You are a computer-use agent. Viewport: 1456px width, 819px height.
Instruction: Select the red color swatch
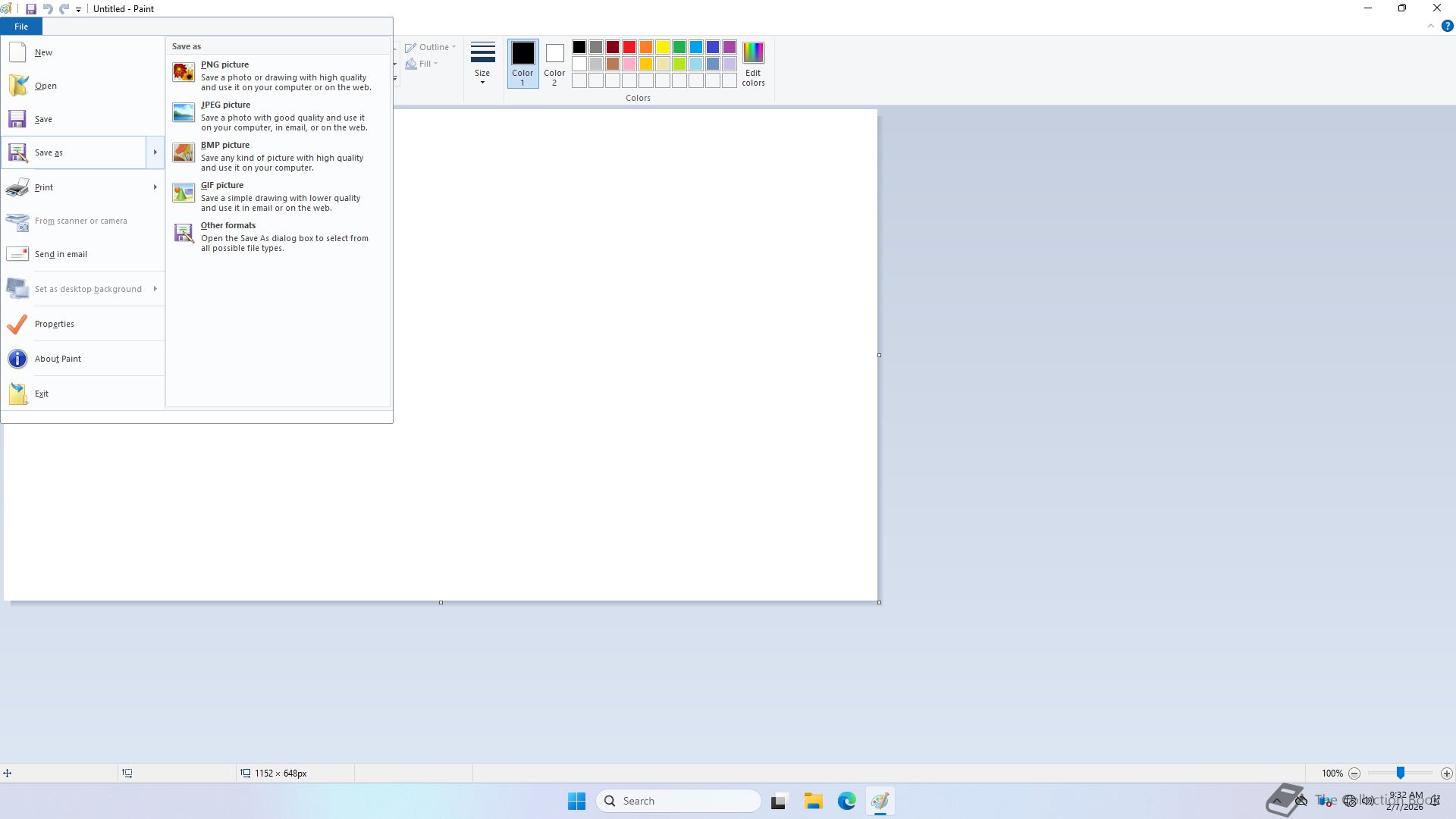pyautogui.click(x=629, y=47)
